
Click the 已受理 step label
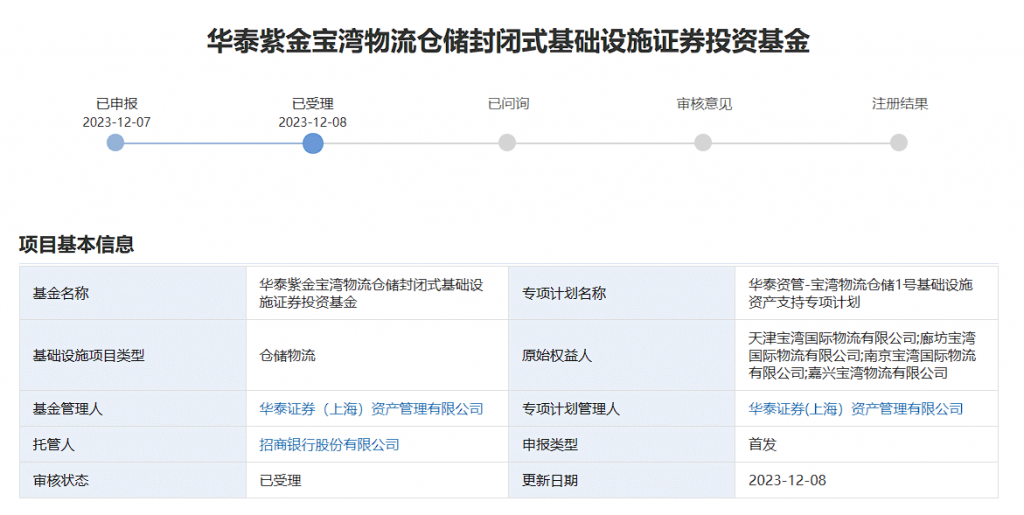pyautogui.click(x=312, y=103)
